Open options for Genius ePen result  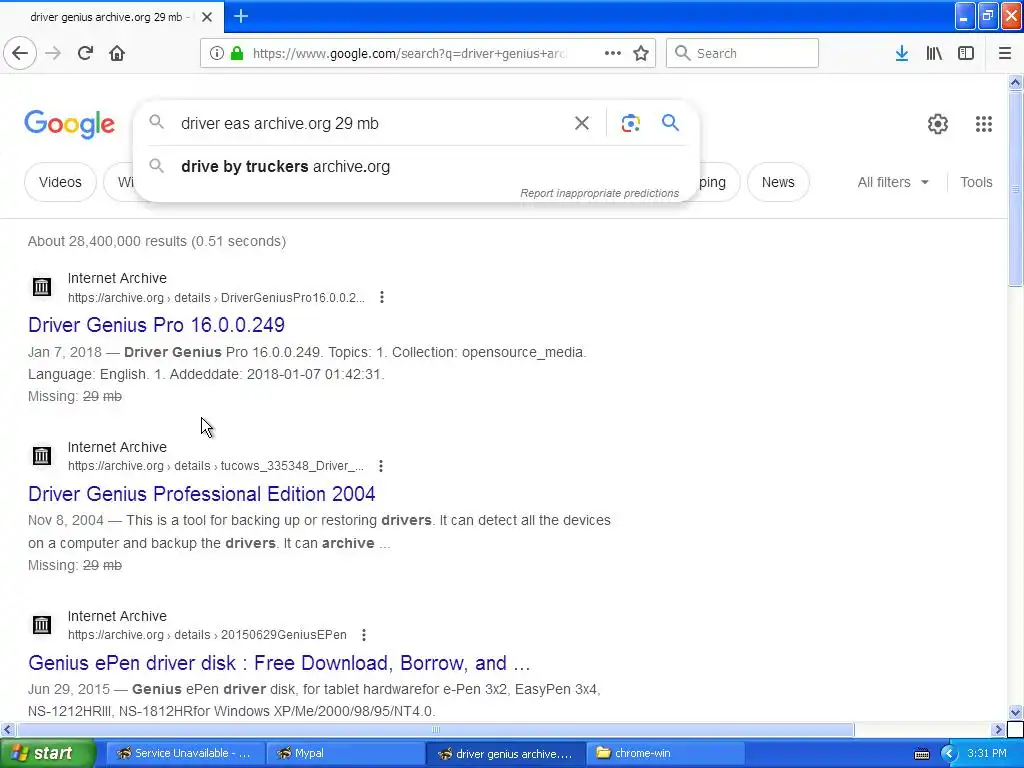click(364, 635)
